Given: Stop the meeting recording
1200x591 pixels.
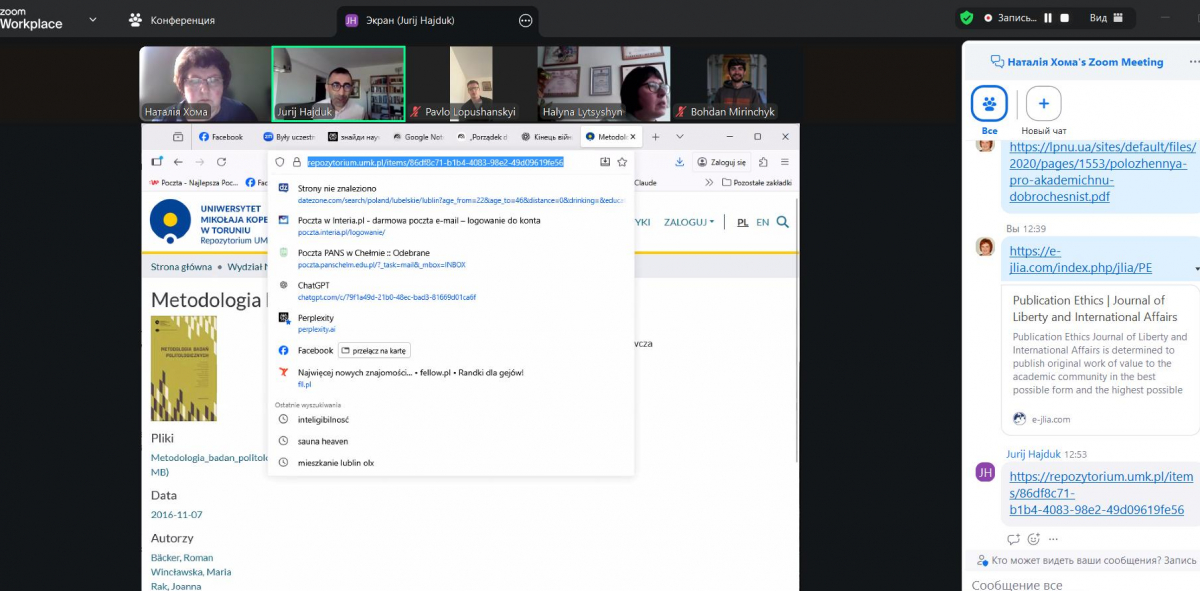Looking at the screenshot, I should [1064, 18].
